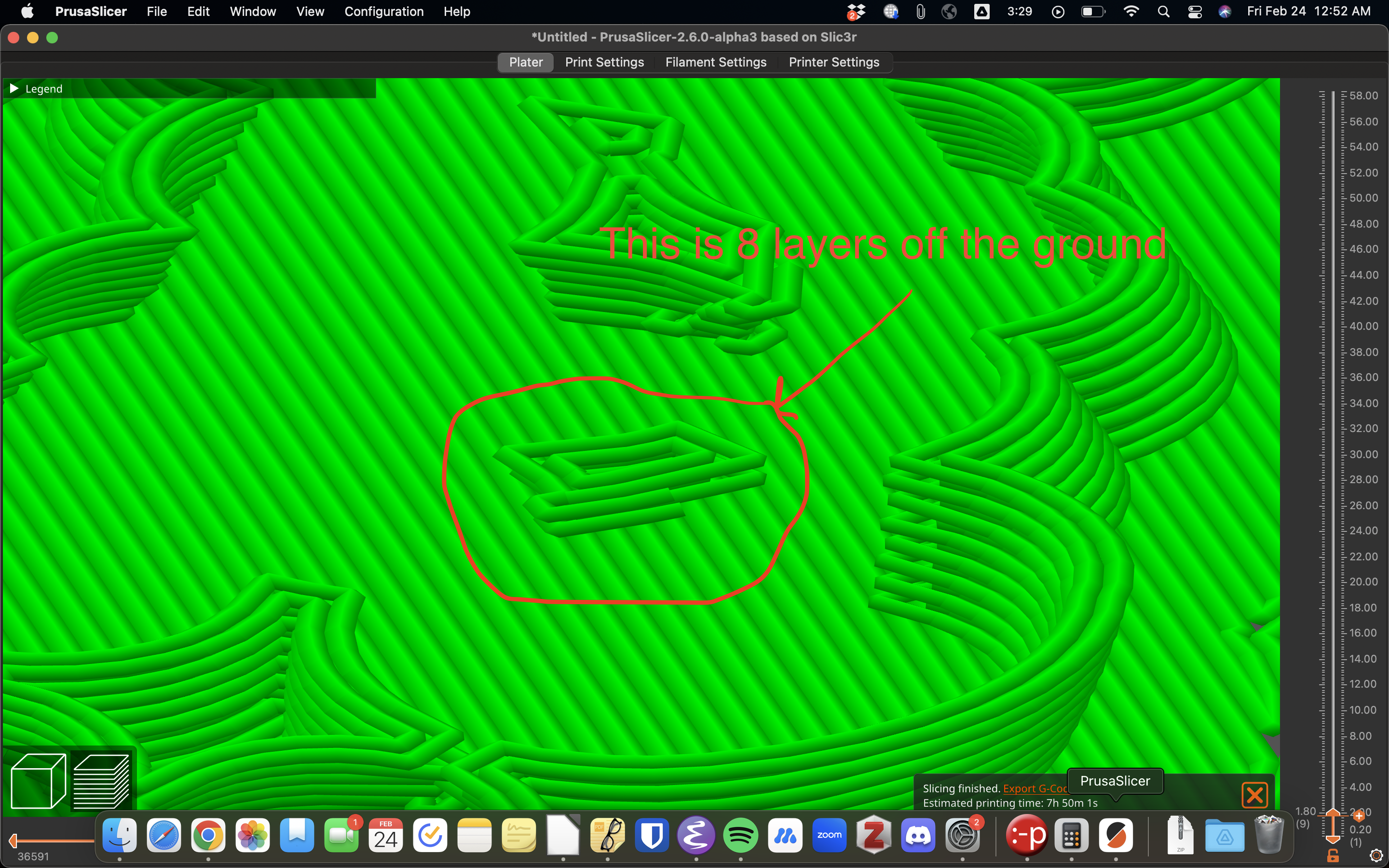The height and width of the screenshot is (868, 1389).
Task: Click the 58.00 height label on ruler
Action: [x=1363, y=95]
